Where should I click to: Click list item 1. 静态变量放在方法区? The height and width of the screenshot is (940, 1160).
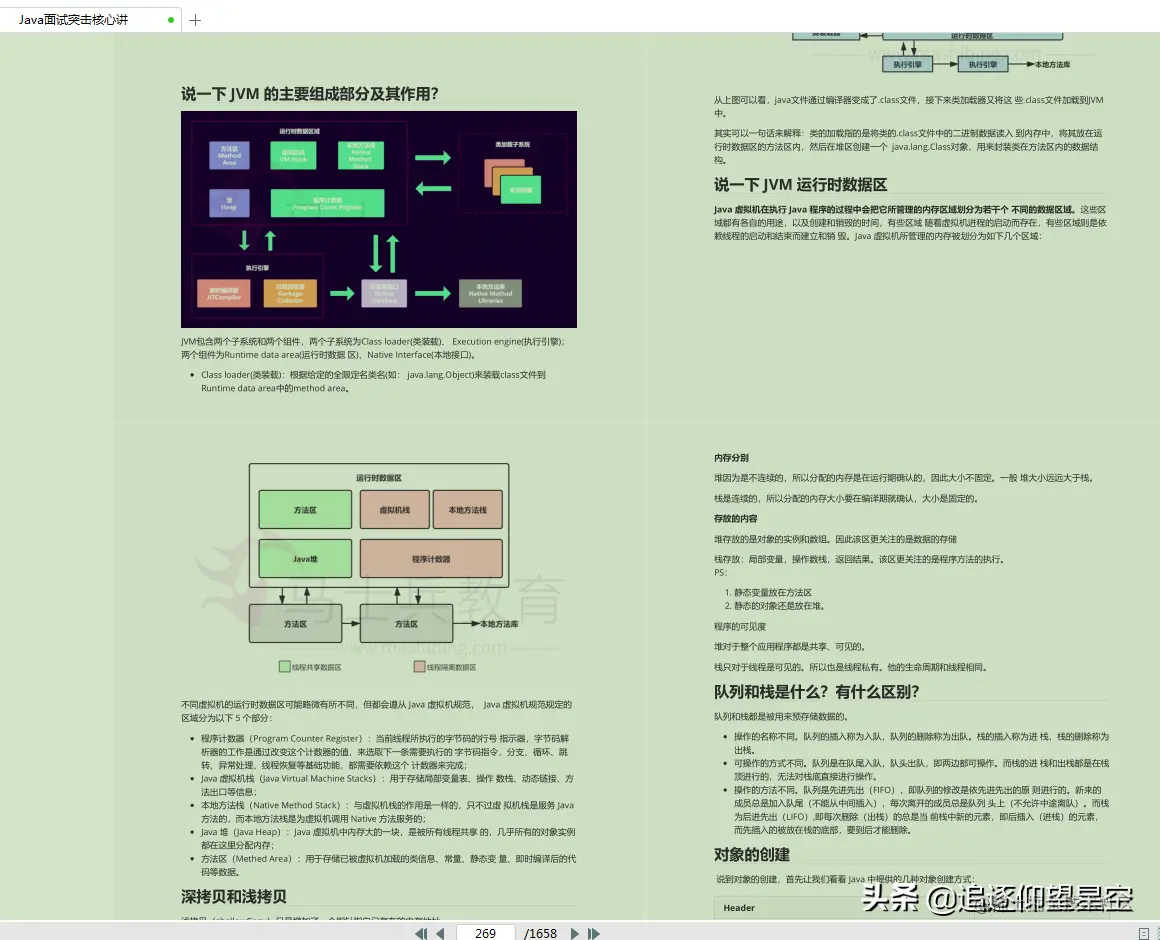coord(768,592)
